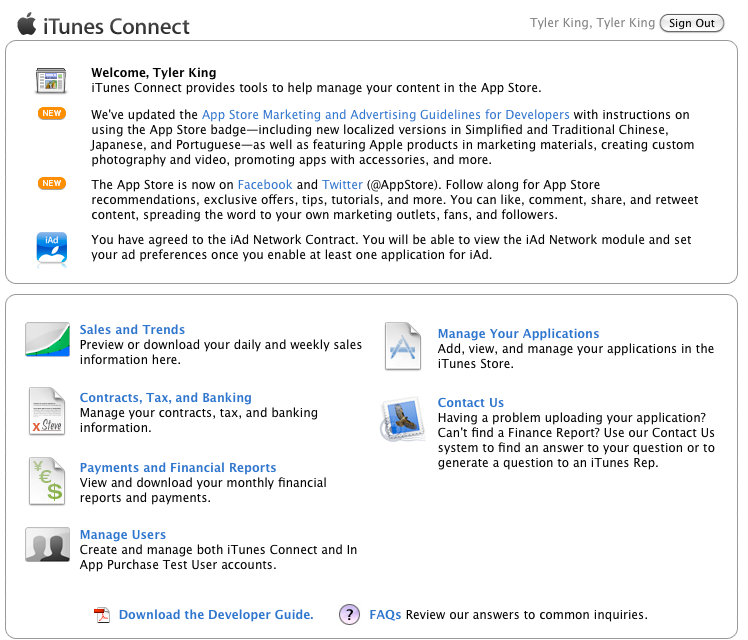Click the PDF icon for Developer Guide
The height and width of the screenshot is (640, 748).
pos(102,615)
